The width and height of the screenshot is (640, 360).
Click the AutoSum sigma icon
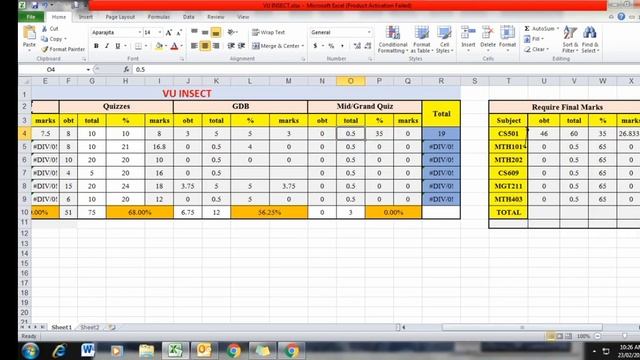point(527,29)
